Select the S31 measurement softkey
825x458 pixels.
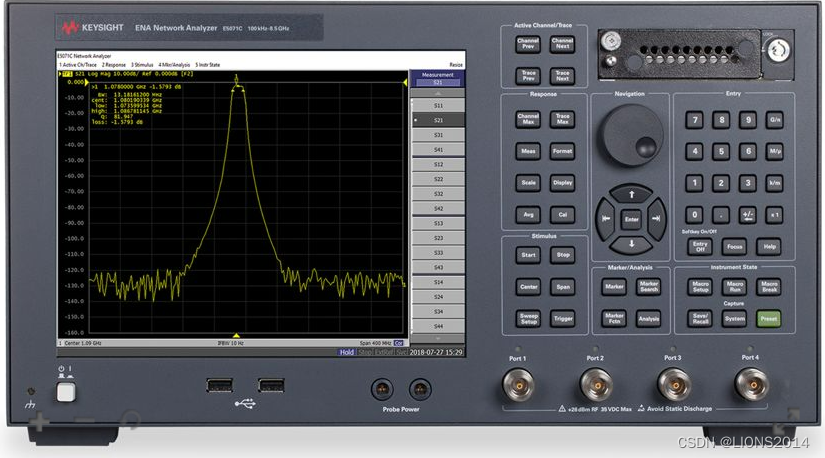438,135
